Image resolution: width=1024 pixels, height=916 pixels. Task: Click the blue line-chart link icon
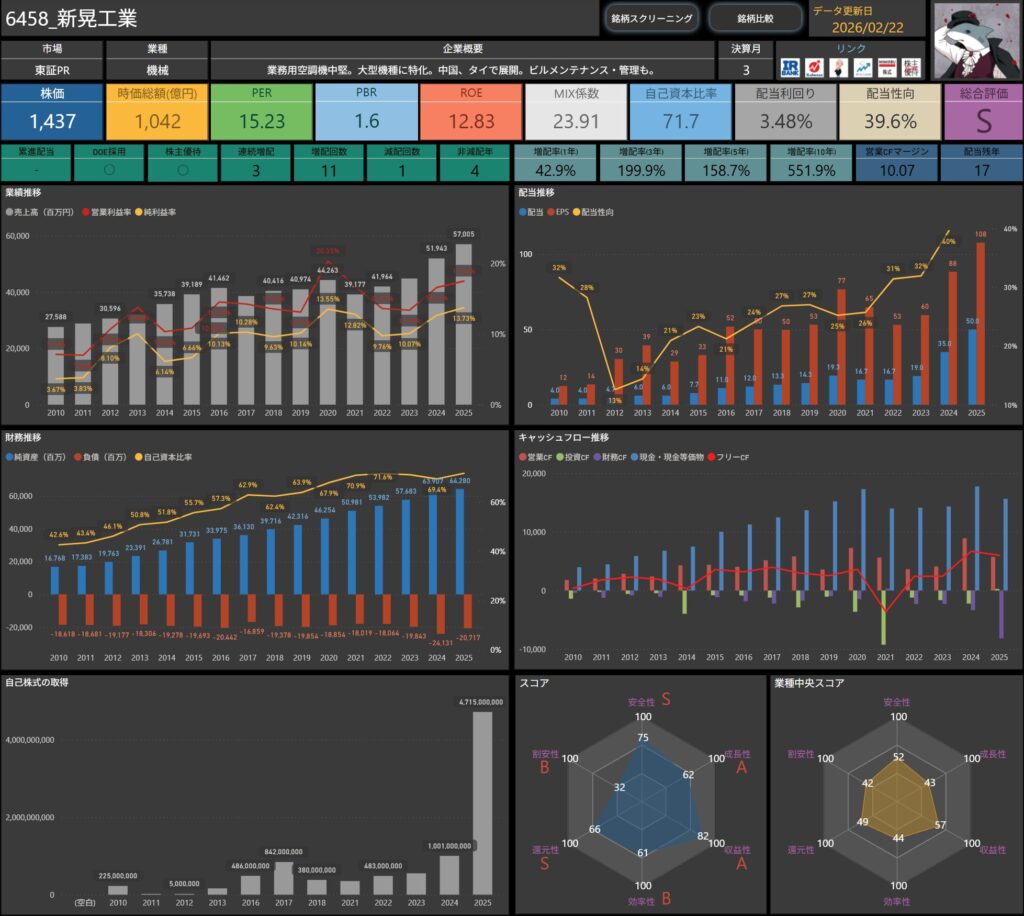[x=862, y=67]
